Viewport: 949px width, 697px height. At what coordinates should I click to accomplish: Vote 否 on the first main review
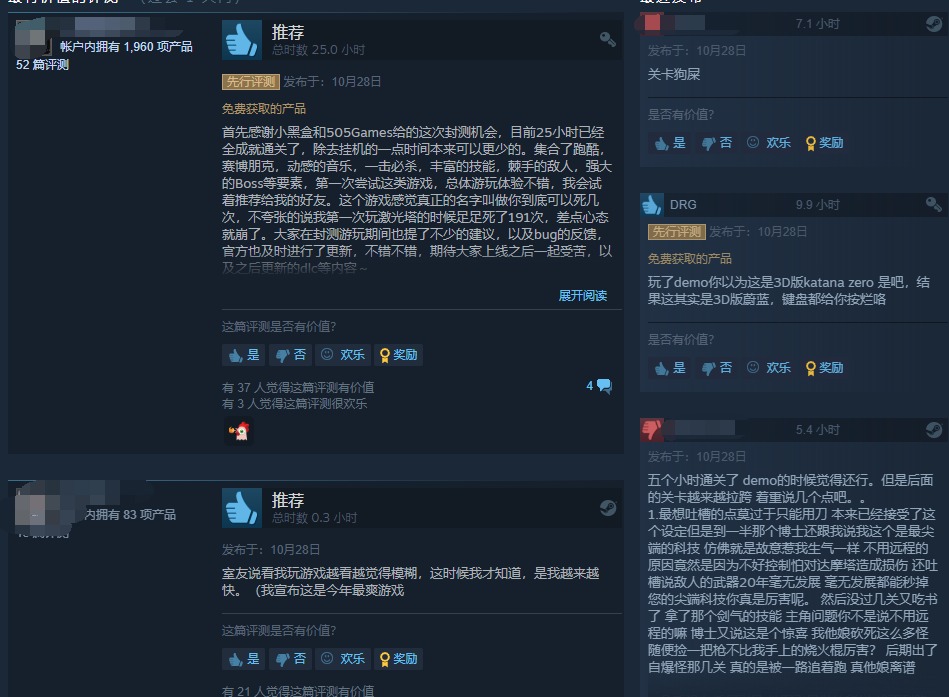pyautogui.click(x=291, y=355)
